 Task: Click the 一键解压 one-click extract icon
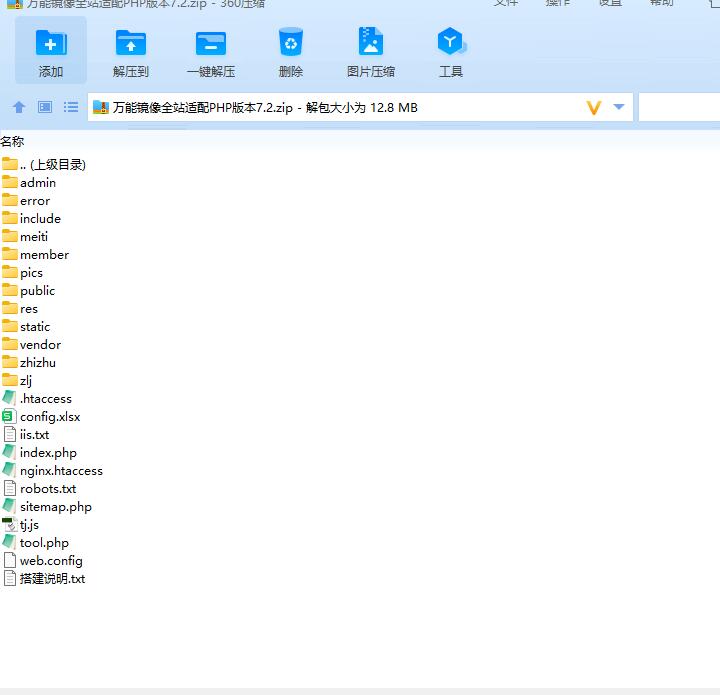(x=211, y=44)
